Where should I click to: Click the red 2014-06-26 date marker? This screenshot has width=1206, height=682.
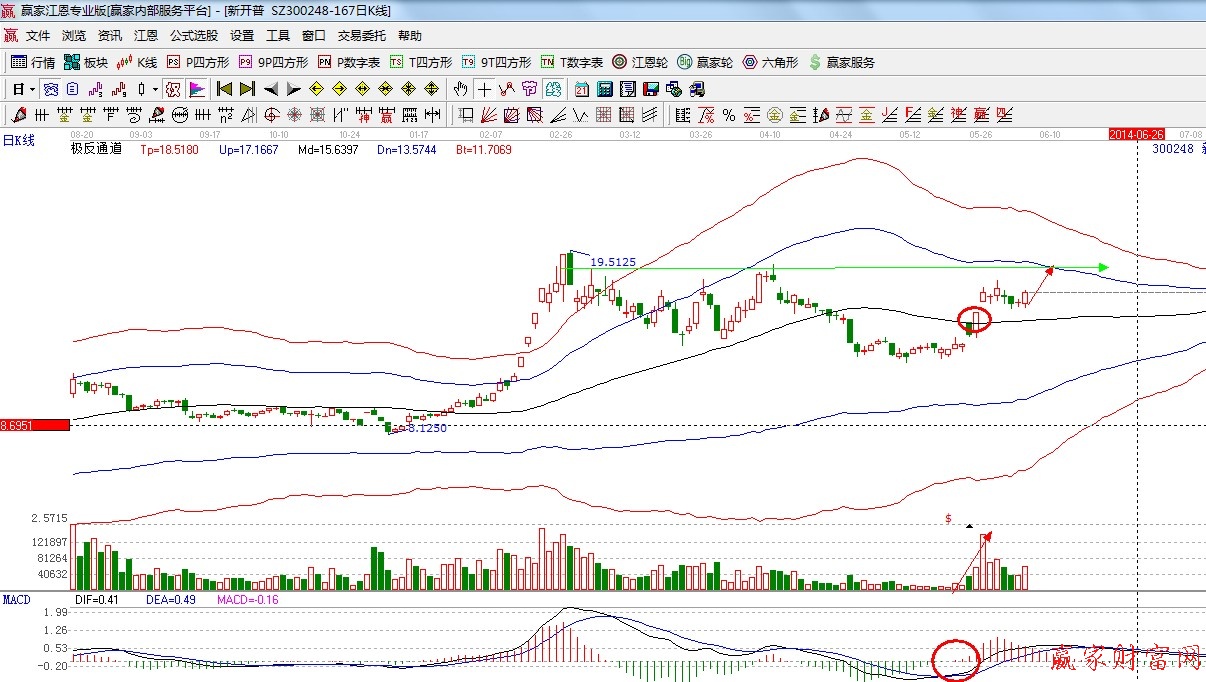pyautogui.click(x=1137, y=134)
